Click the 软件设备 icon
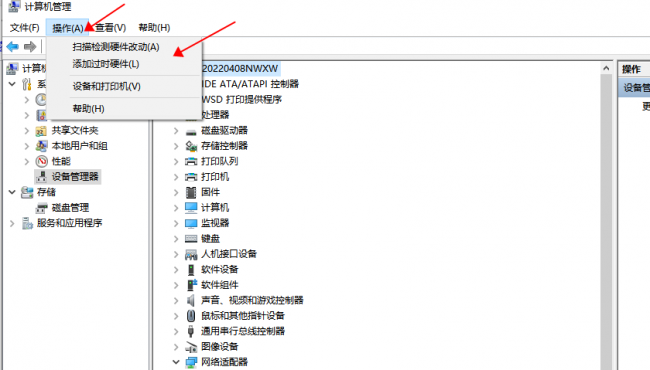This screenshot has height=370, width=650. pos(191,270)
